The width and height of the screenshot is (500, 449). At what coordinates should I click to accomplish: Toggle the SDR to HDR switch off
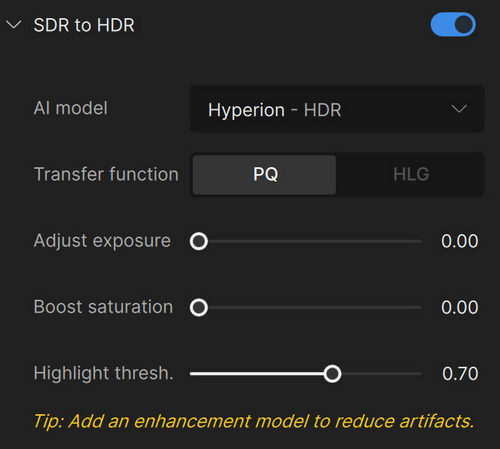(453, 25)
